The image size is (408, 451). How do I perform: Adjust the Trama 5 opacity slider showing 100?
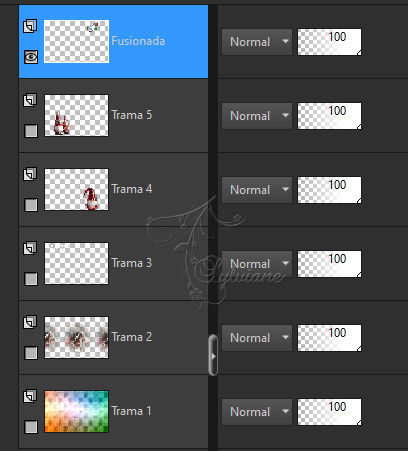329,116
